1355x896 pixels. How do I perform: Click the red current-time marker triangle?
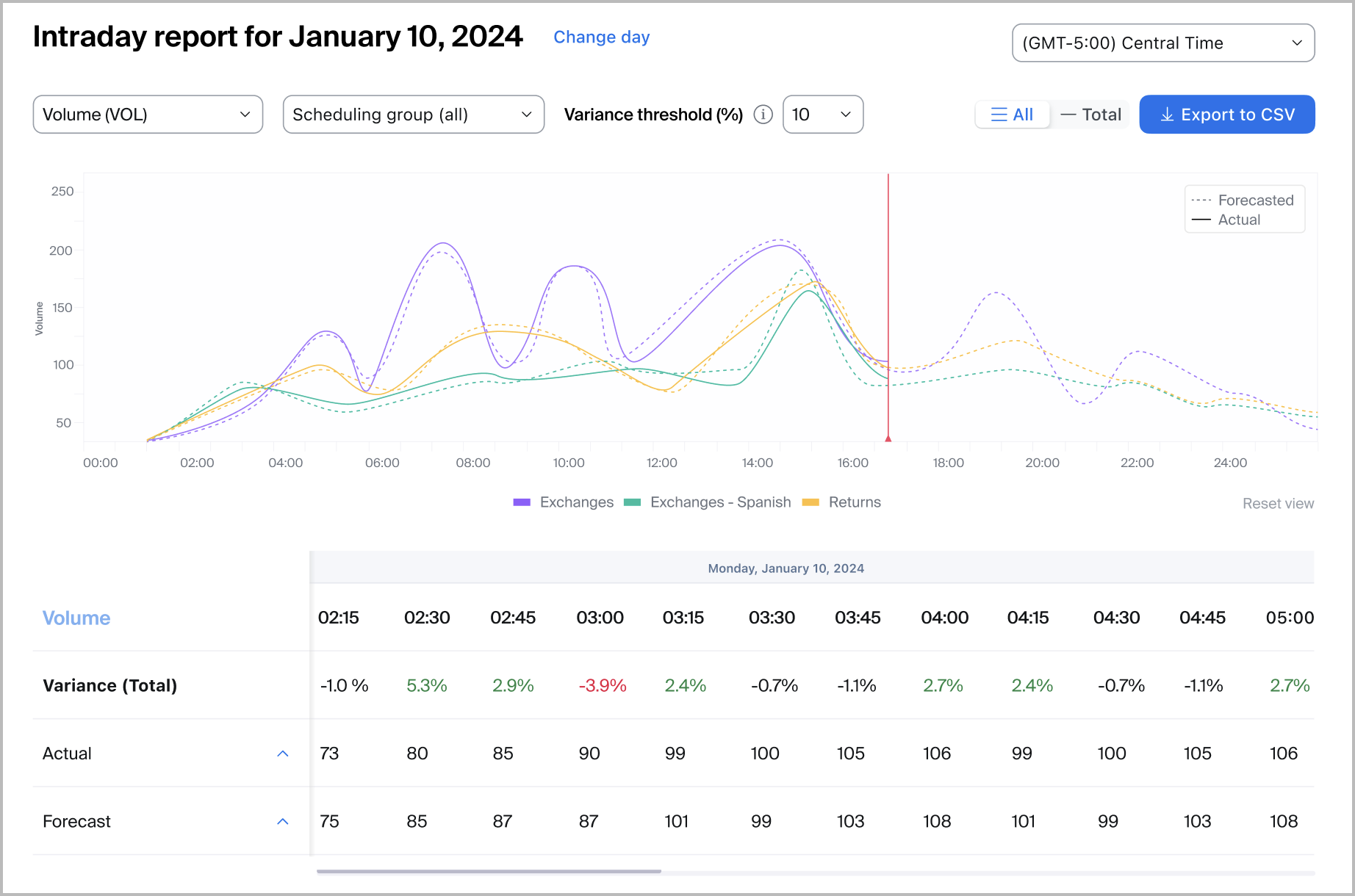tap(888, 438)
